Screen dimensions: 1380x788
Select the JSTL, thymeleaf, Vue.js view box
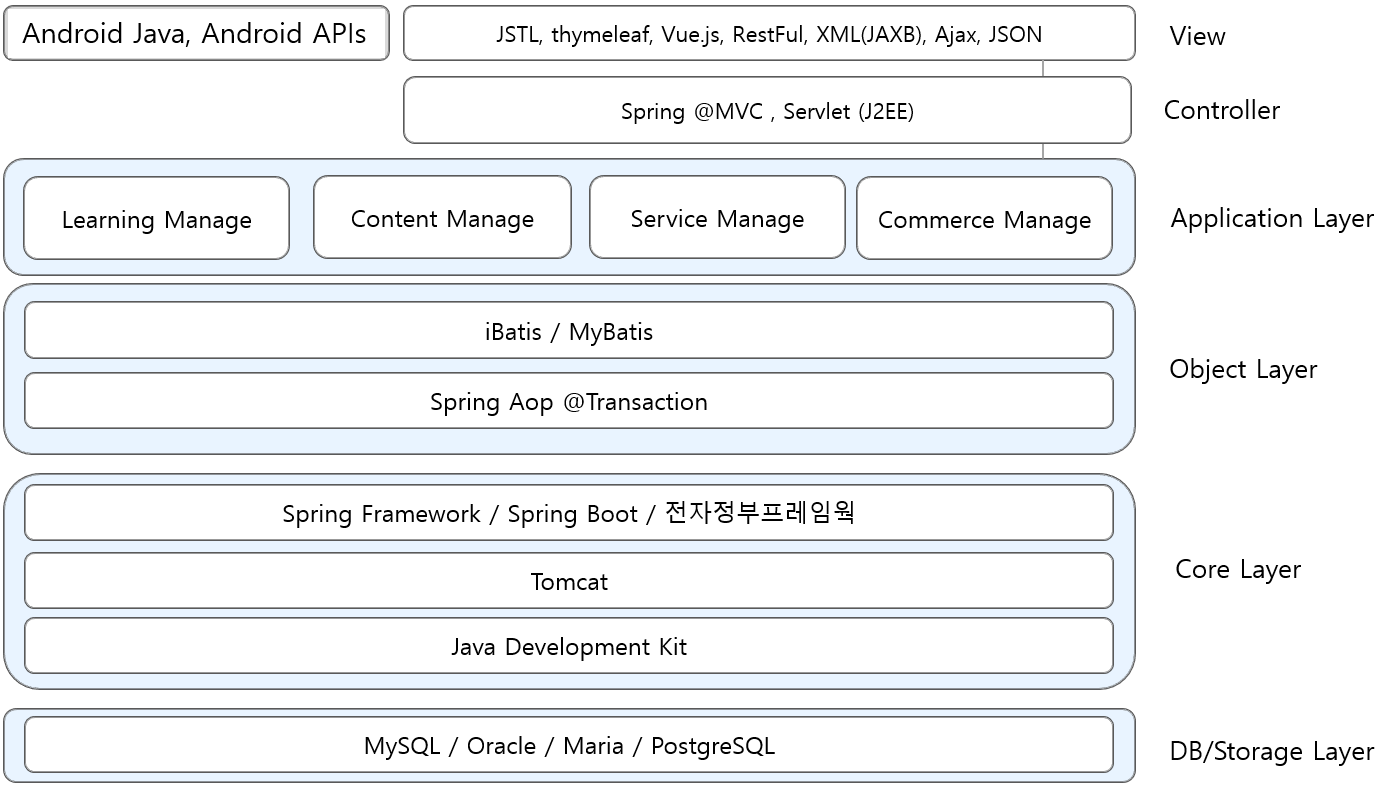[768, 34]
